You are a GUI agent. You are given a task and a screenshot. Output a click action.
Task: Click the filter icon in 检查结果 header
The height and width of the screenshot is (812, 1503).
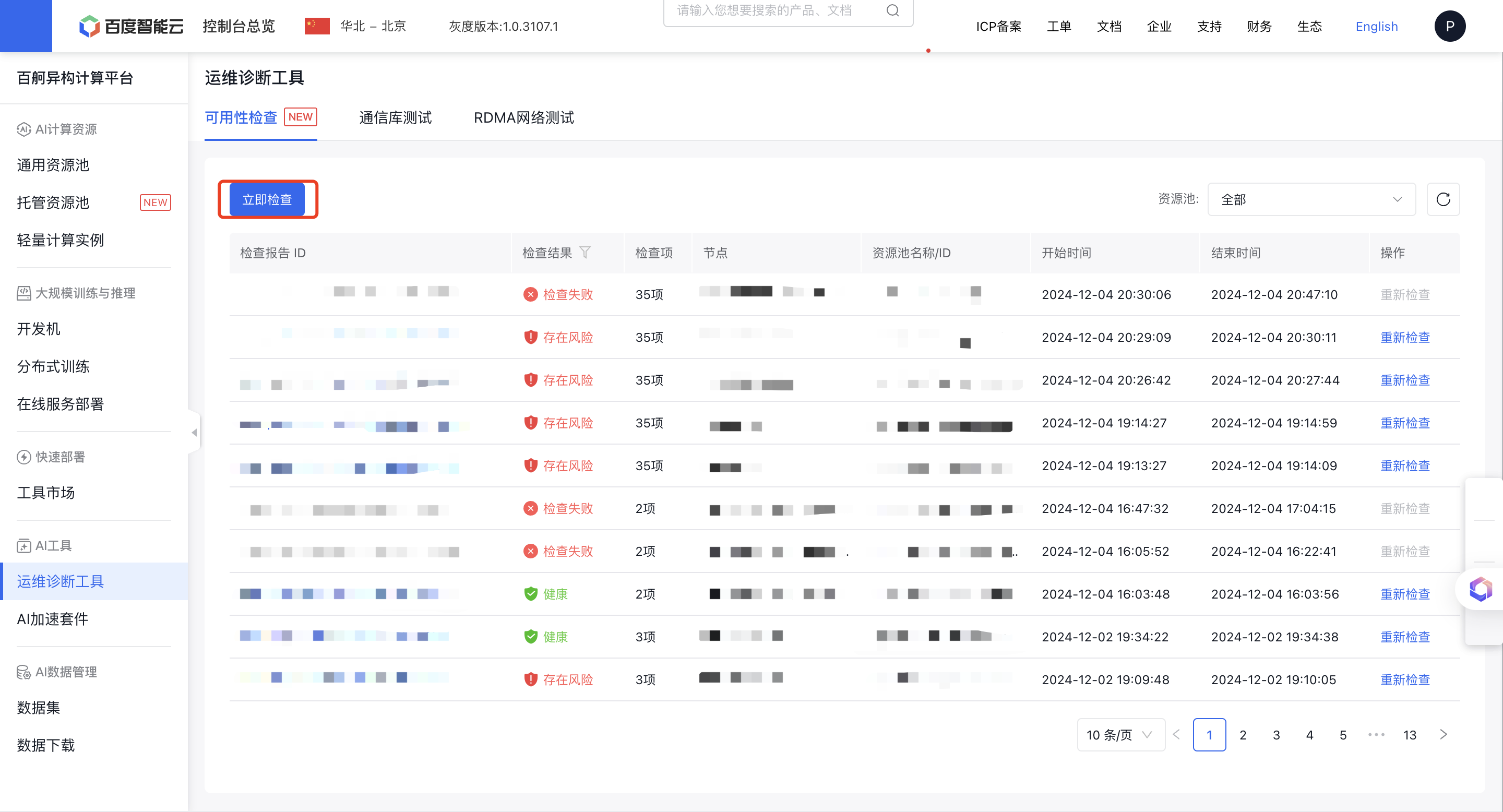pos(584,253)
